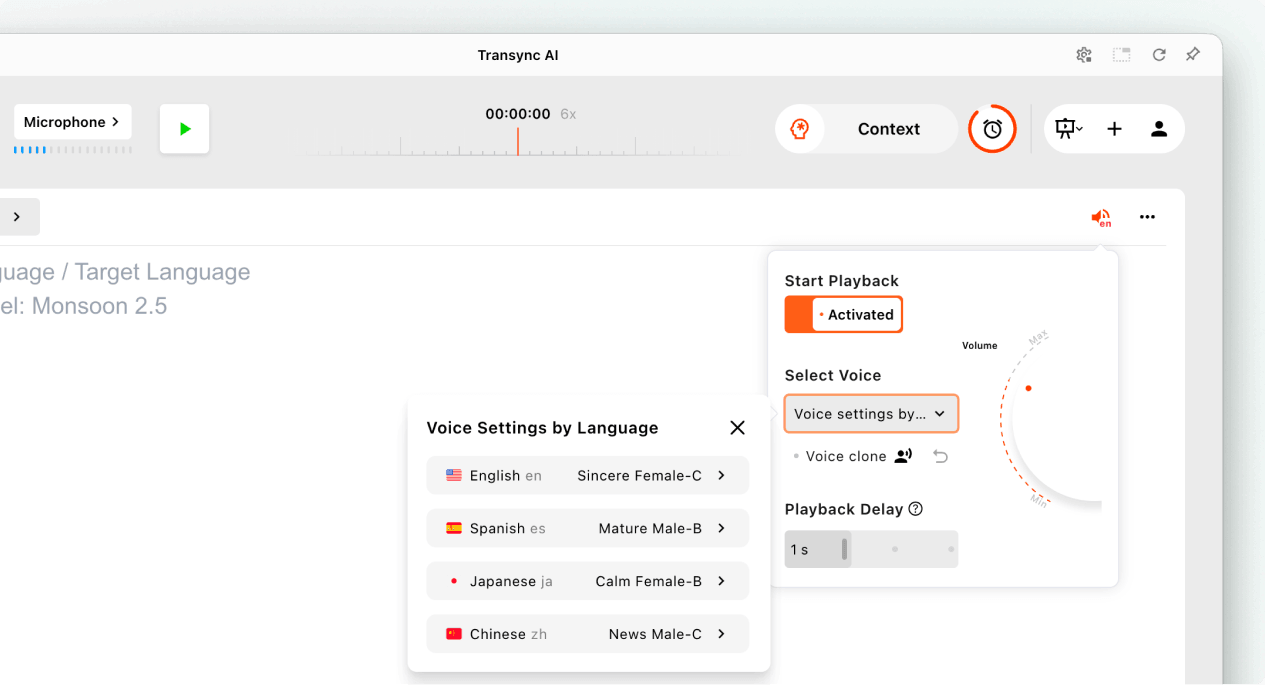Click the red speaker playback icon
The width and height of the screenshot is (1265, 685).
[1101, 218]
